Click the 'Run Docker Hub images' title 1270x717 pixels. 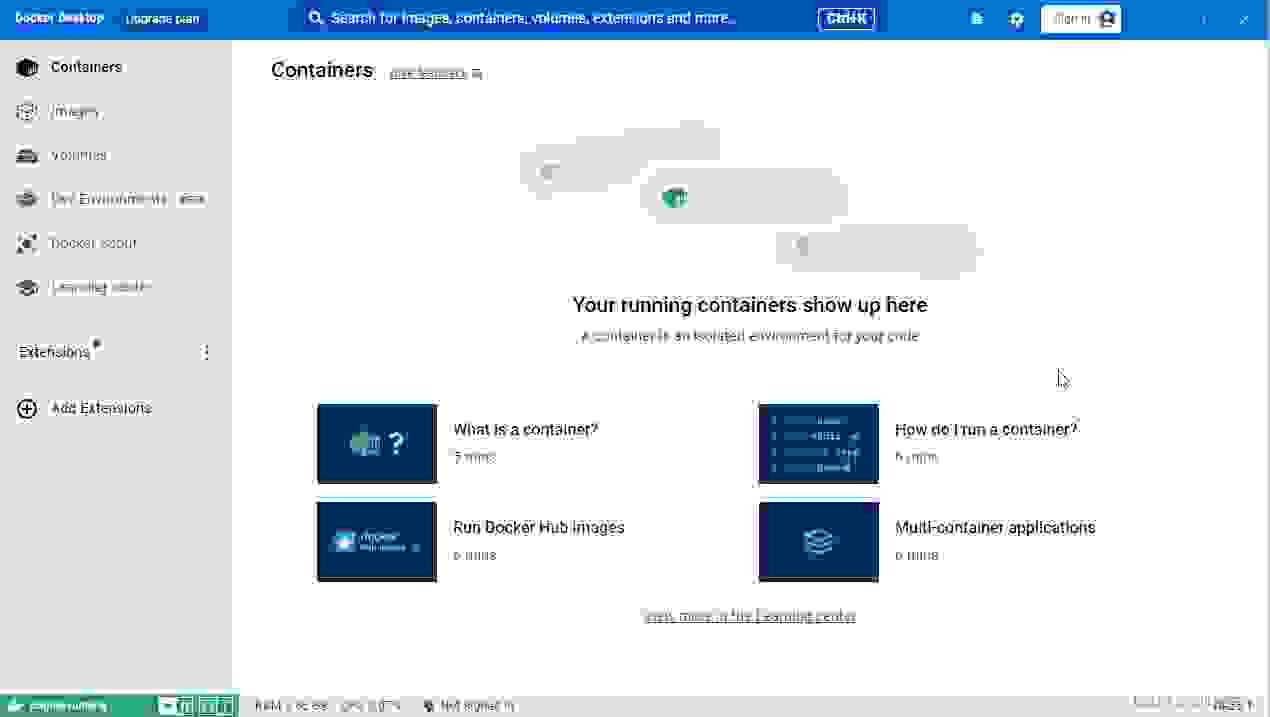[x=539, y=527]
